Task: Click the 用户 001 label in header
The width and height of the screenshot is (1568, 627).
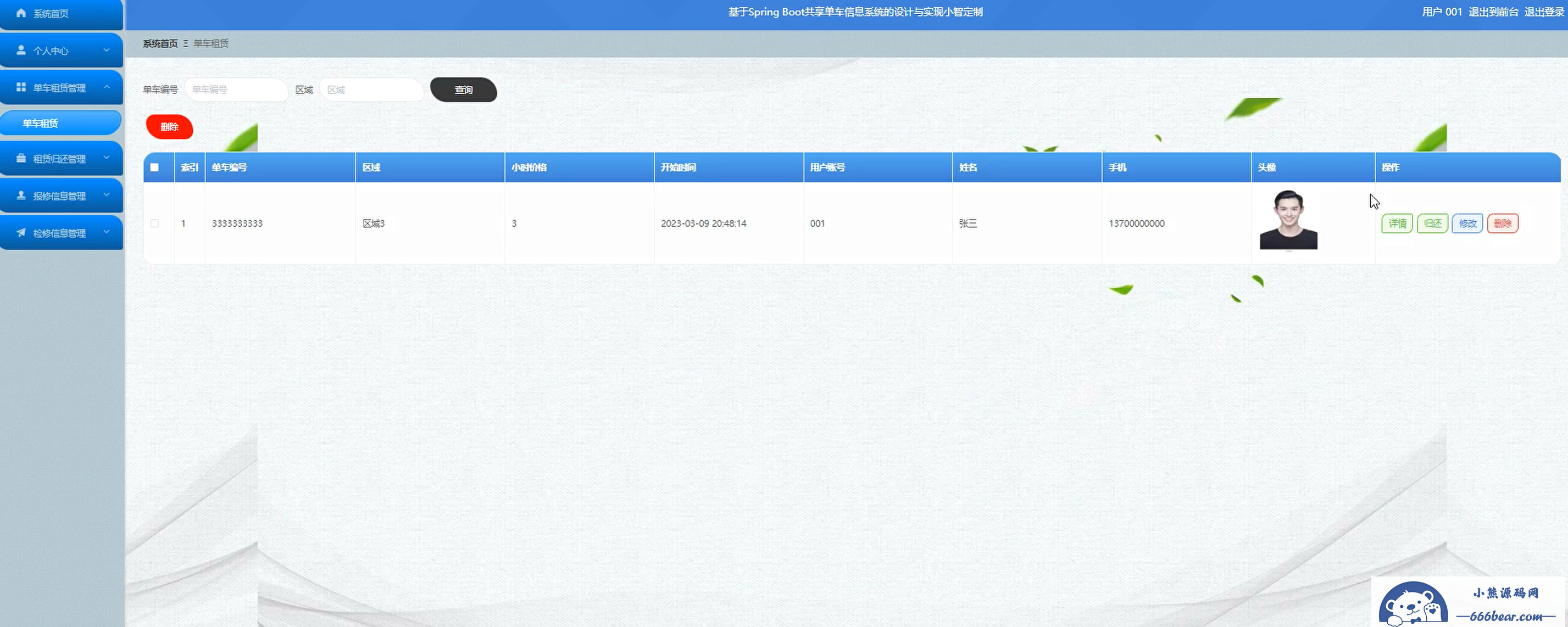Action: (x=1442, y=12)
